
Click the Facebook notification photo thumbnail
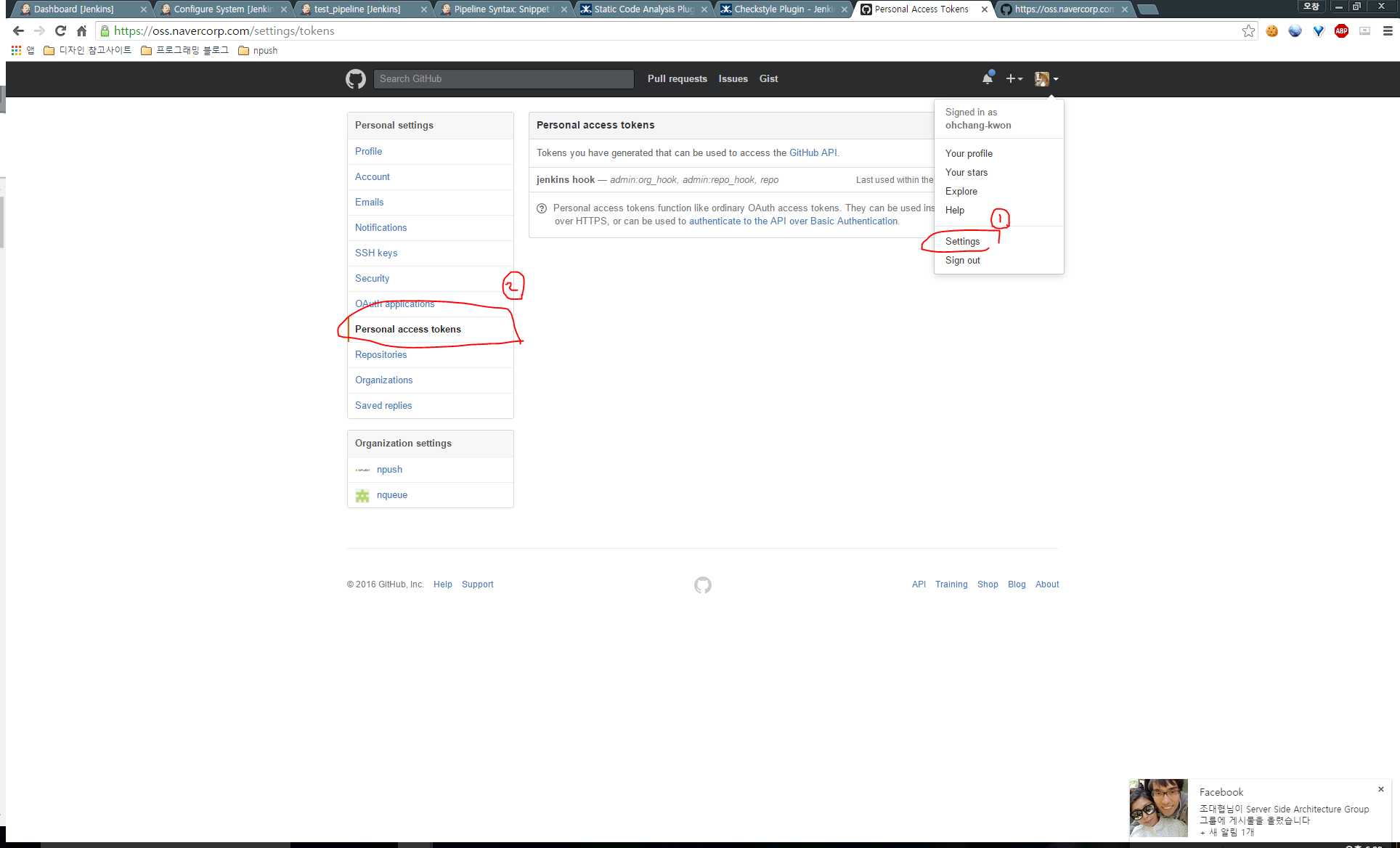pos(1158,808)
